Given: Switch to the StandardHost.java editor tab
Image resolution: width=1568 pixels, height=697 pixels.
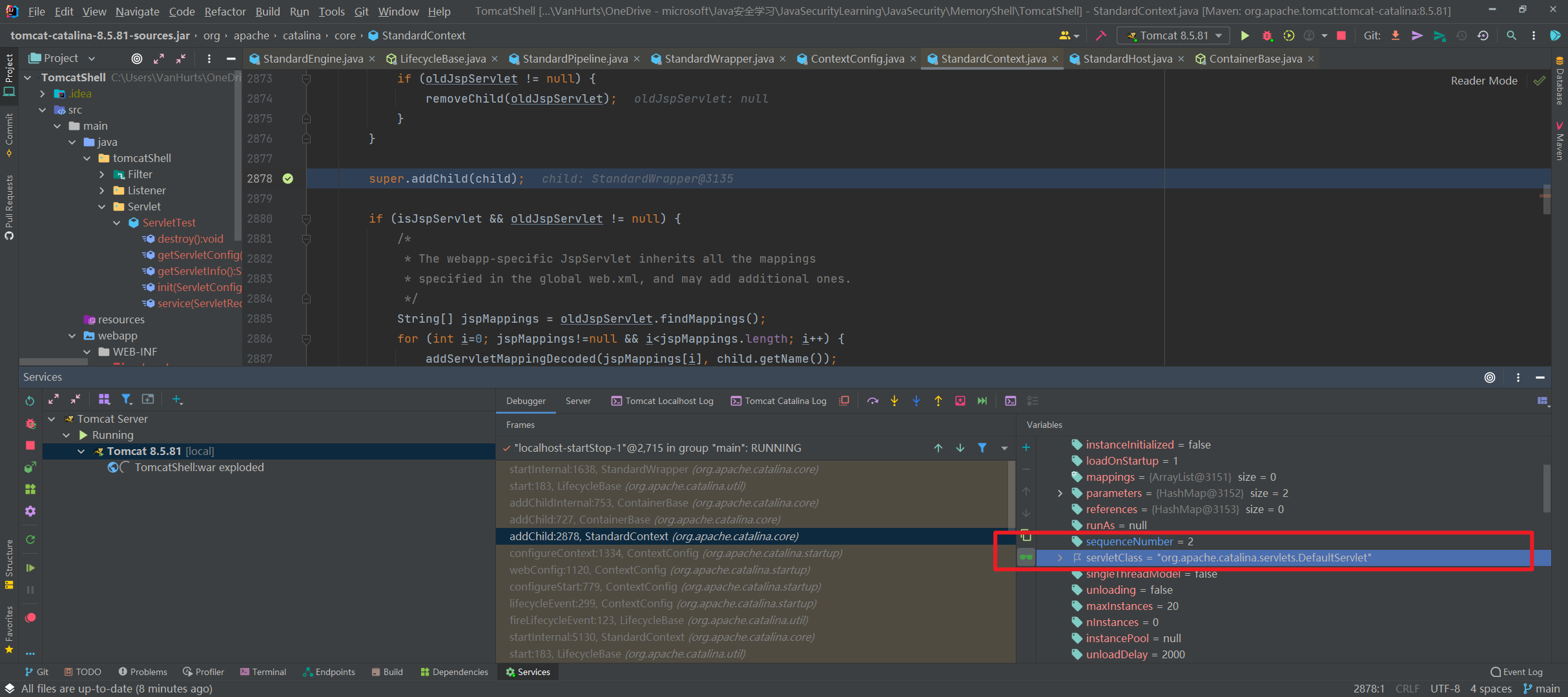Looking at the screenshot, I should (1126, 58).
